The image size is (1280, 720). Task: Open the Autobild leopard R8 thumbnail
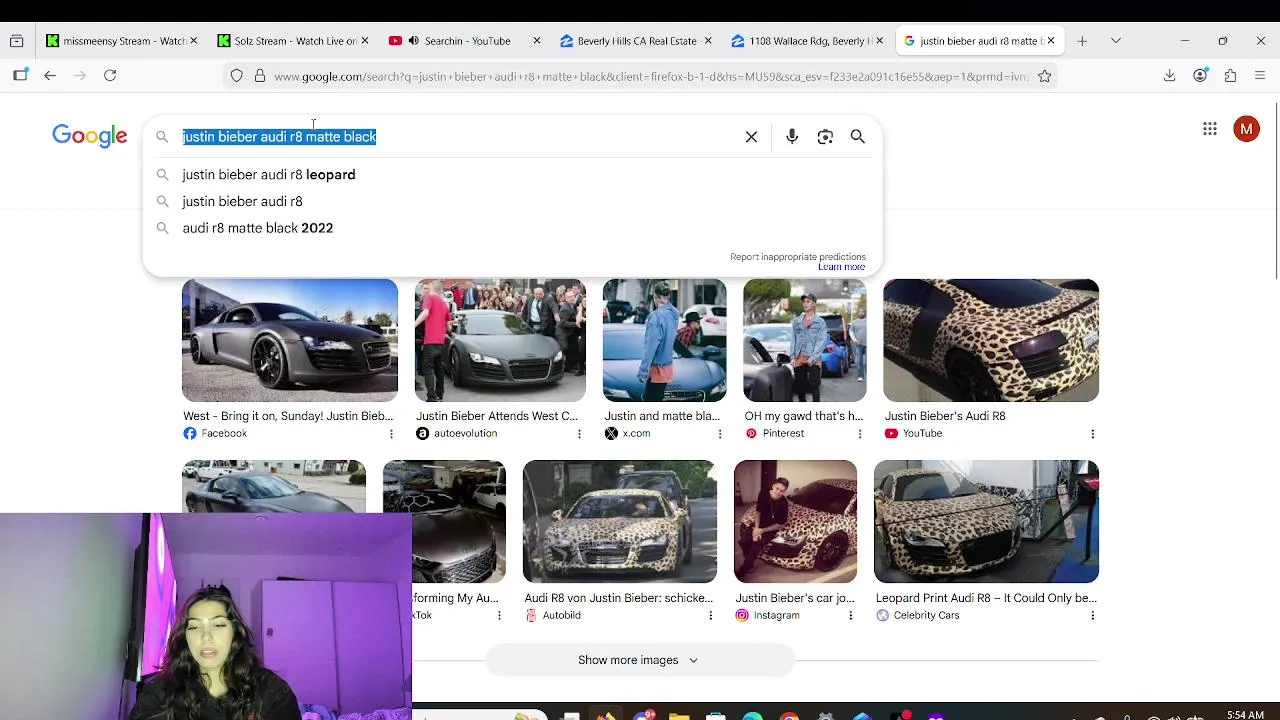pos(620,521)
